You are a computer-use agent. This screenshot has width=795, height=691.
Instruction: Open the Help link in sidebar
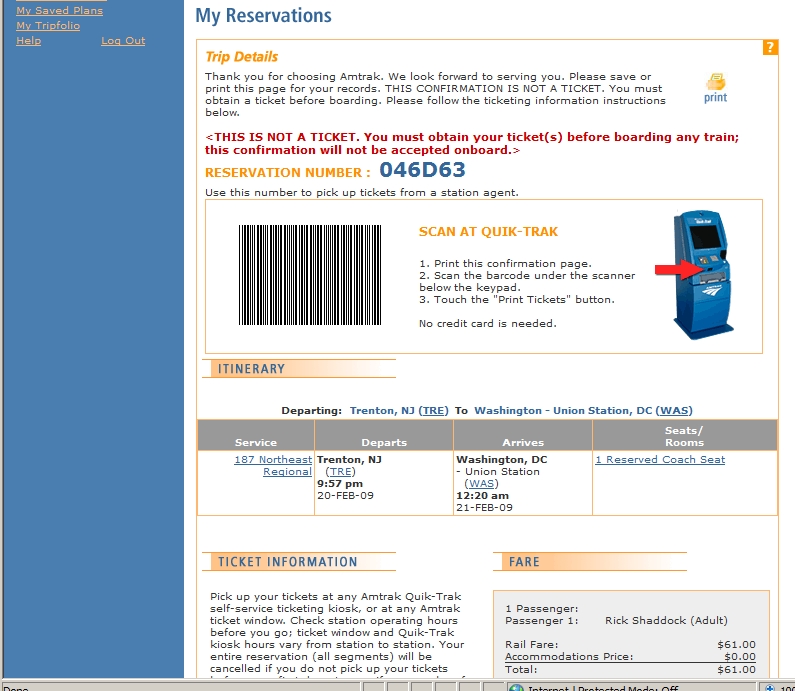(28, 41)
